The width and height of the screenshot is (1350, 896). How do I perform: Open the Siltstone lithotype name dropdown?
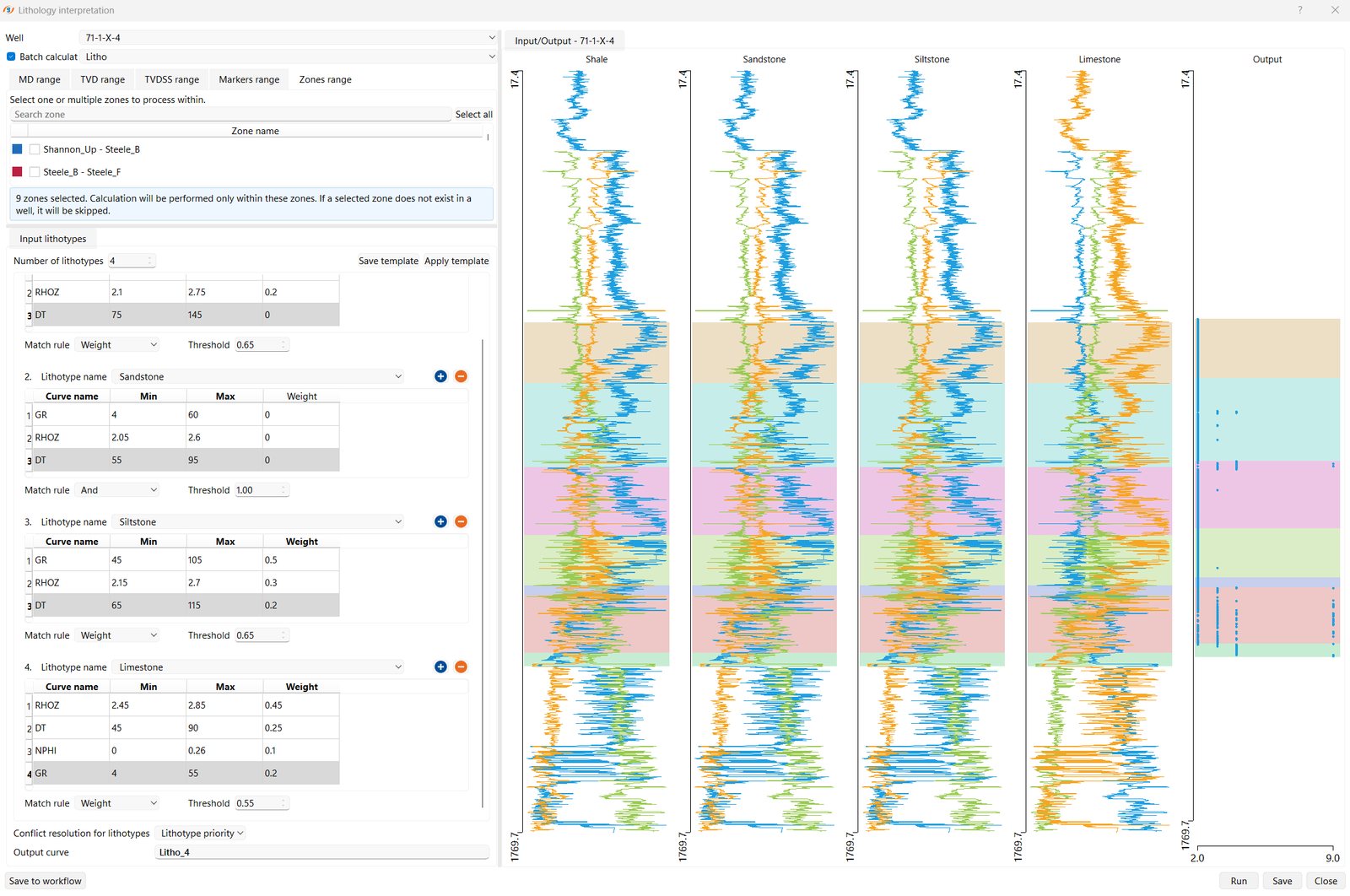(x=259, y=521)
